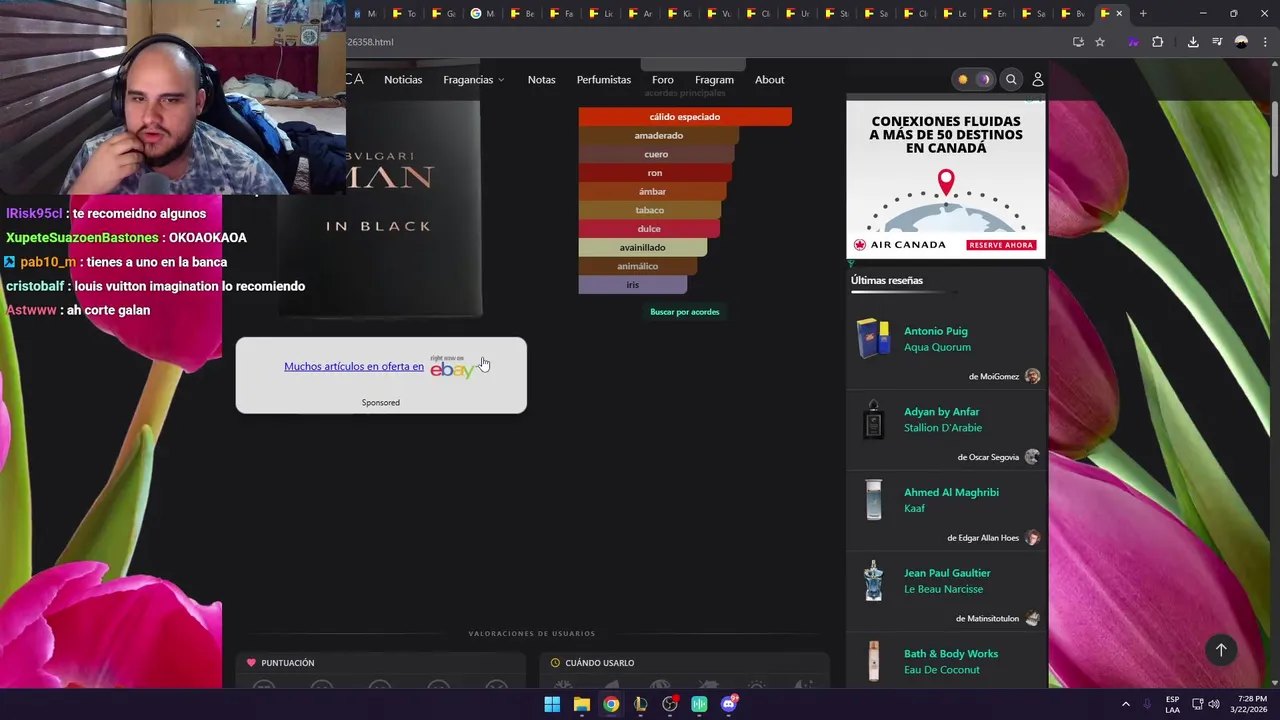
Task: Switch to the Google 'G' browser tab
Action: coord(483,13)
